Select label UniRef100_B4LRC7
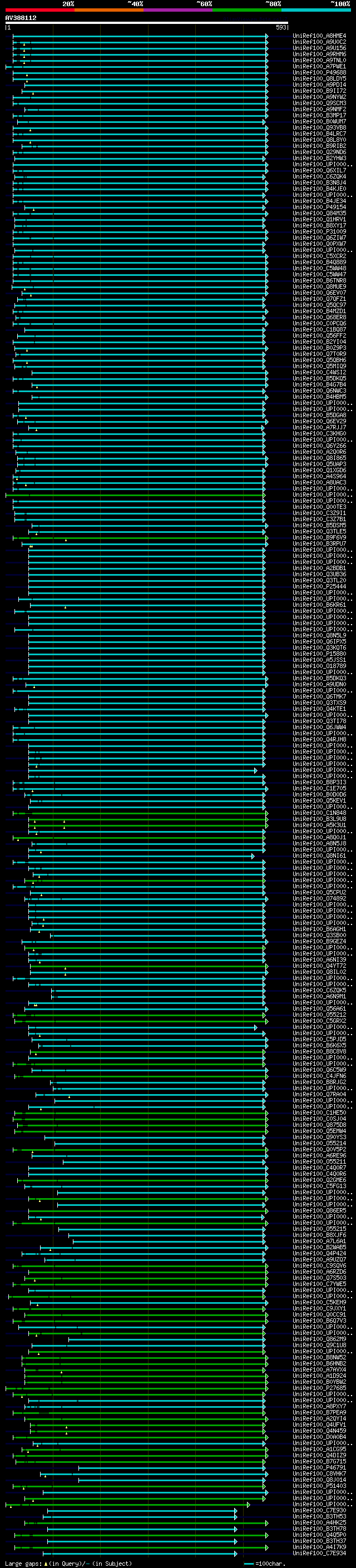 (x=319, y=133)
